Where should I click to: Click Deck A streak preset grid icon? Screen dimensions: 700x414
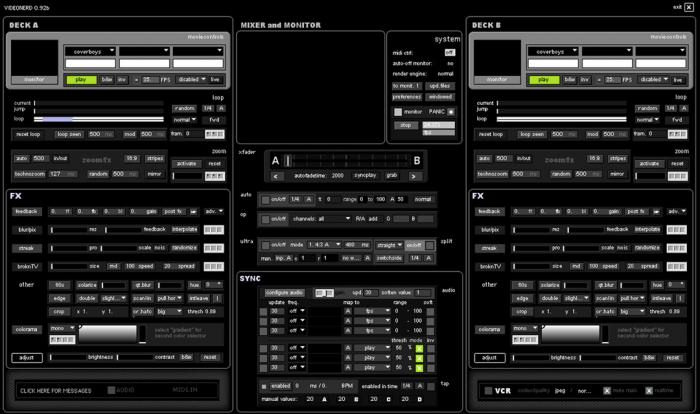213,248
